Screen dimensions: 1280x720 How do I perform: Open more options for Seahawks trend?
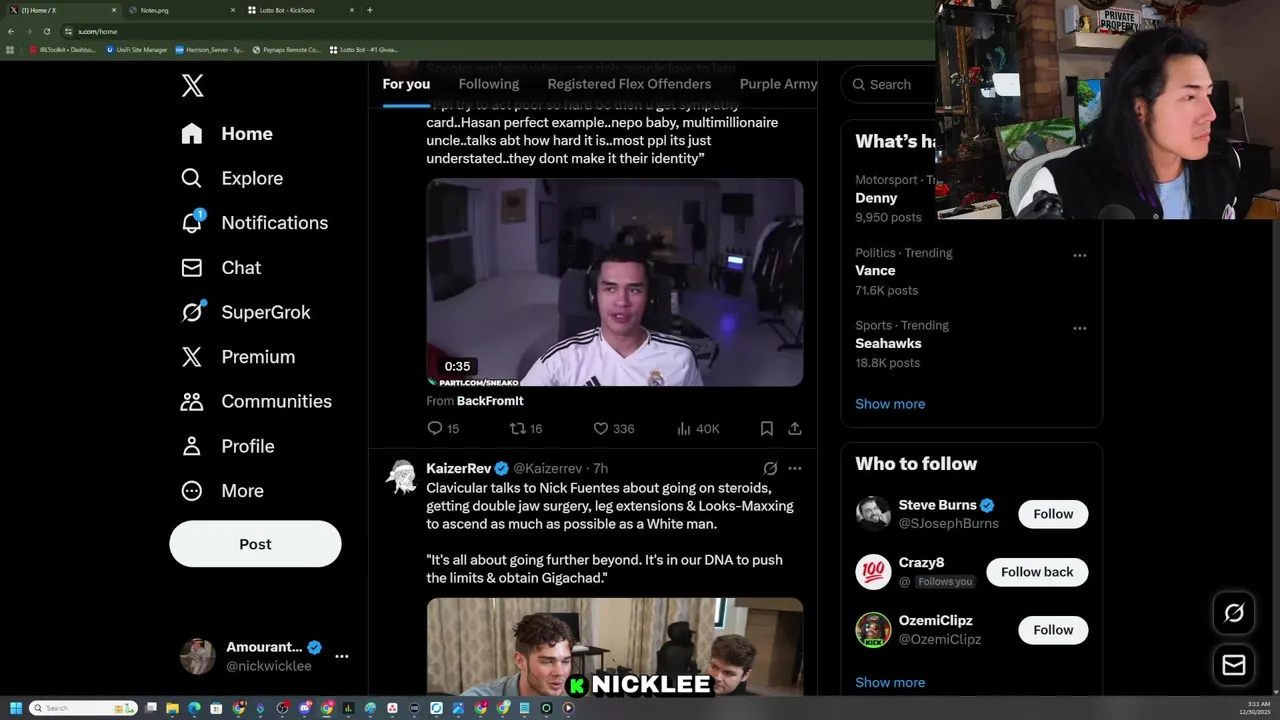click(x=1080, y=328)
